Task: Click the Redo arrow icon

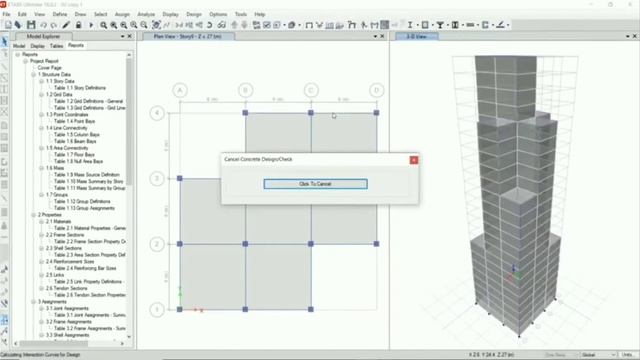Action: click(53, 25)
